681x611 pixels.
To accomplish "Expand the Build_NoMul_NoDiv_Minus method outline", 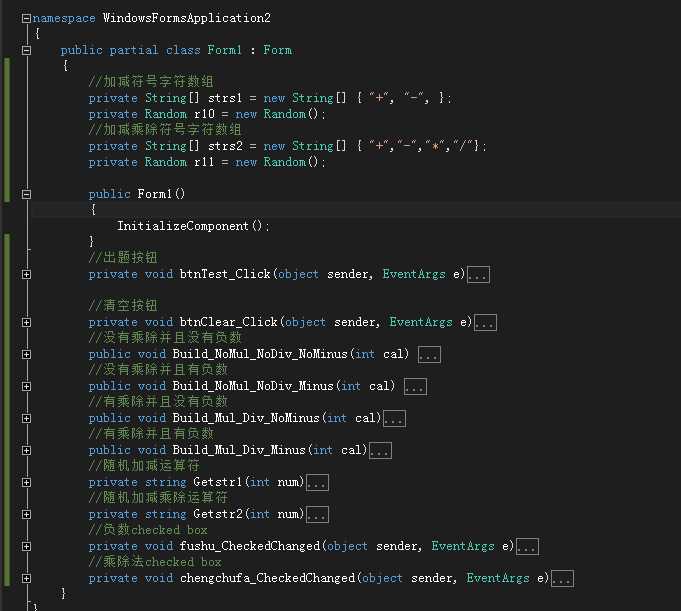I will 26,386.
